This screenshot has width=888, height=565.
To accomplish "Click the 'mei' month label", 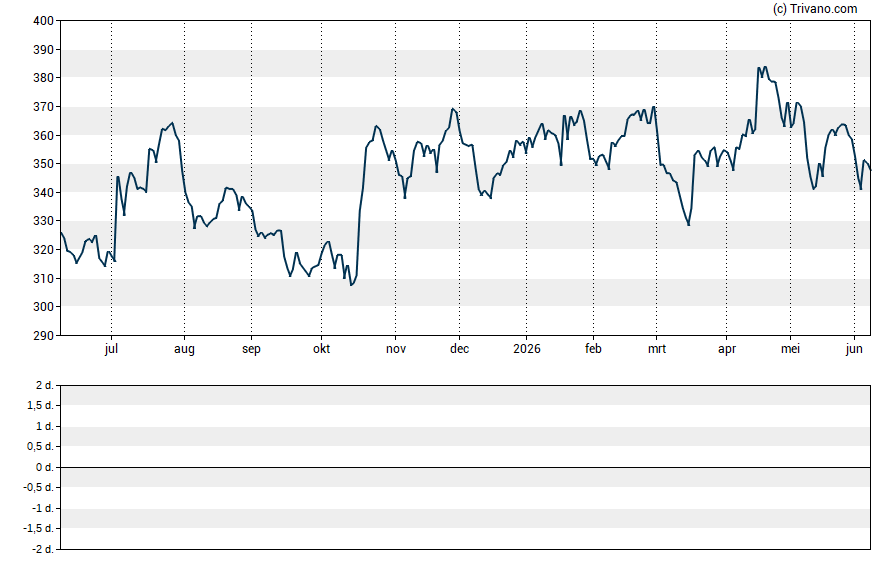I will tap(791, 349).
